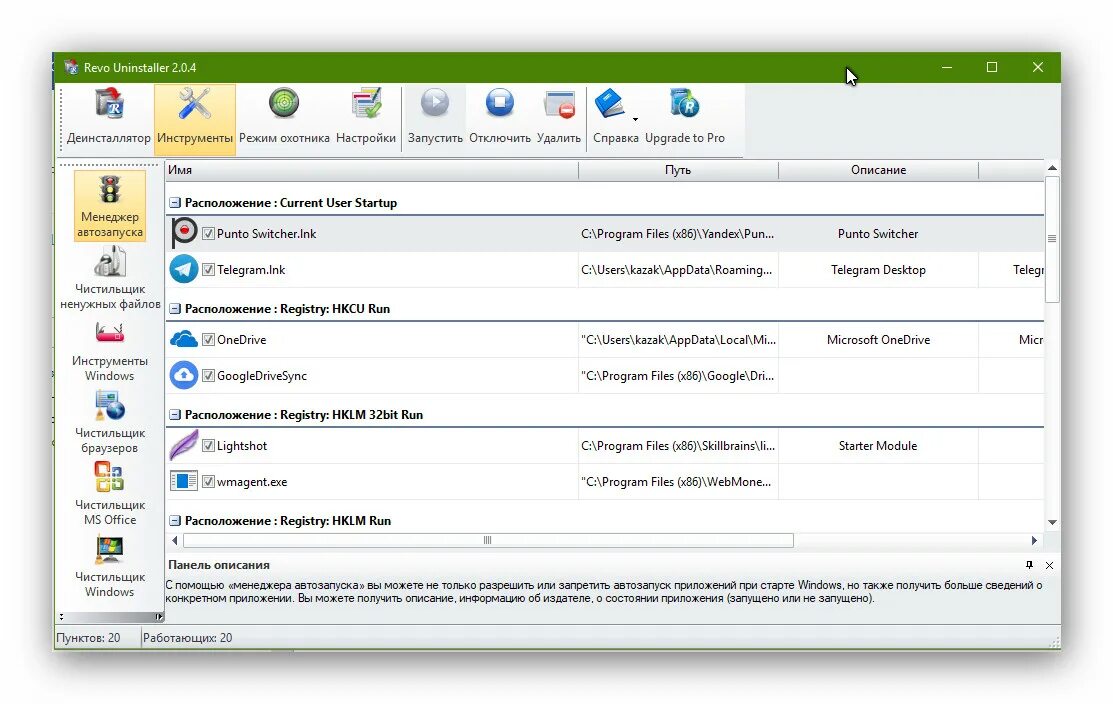This screenshot has height=704, width=1113.
Task: Select the Telegram.lnk name
Action: tap(251, 270)
